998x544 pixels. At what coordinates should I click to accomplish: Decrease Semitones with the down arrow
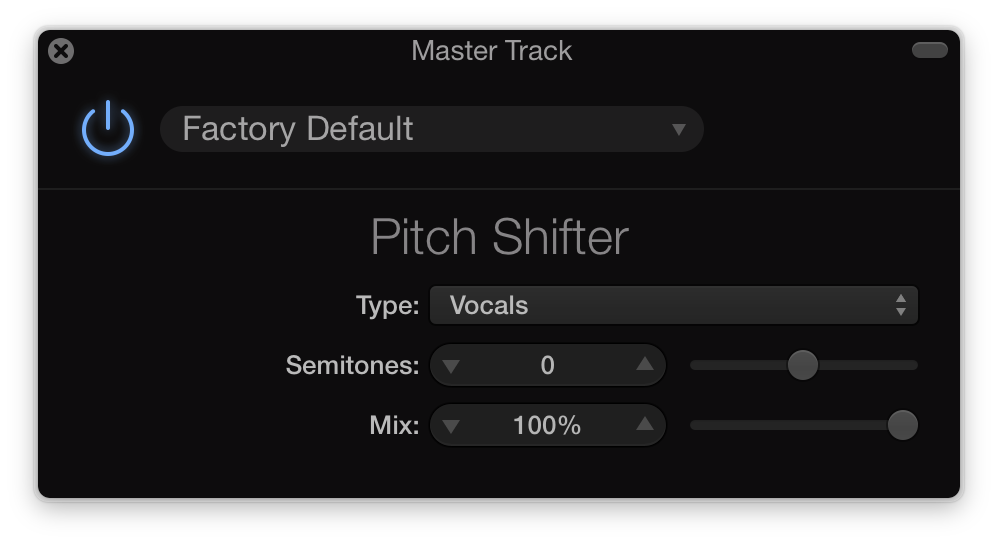point(451,366)
